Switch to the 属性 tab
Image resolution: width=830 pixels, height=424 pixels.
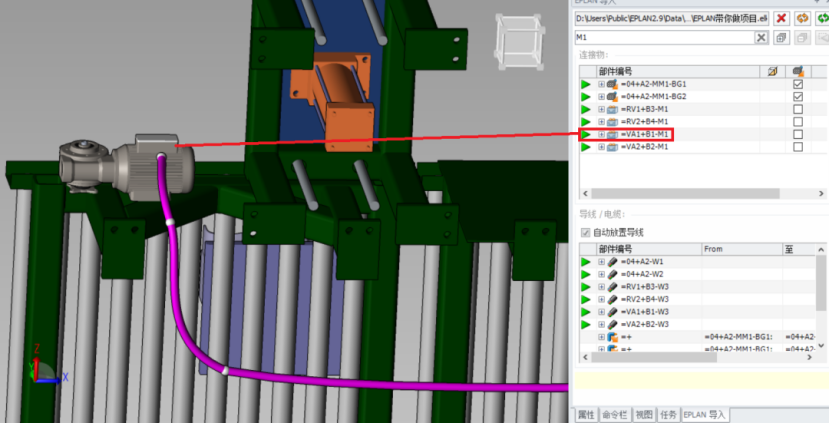click(x=585, y=415)
